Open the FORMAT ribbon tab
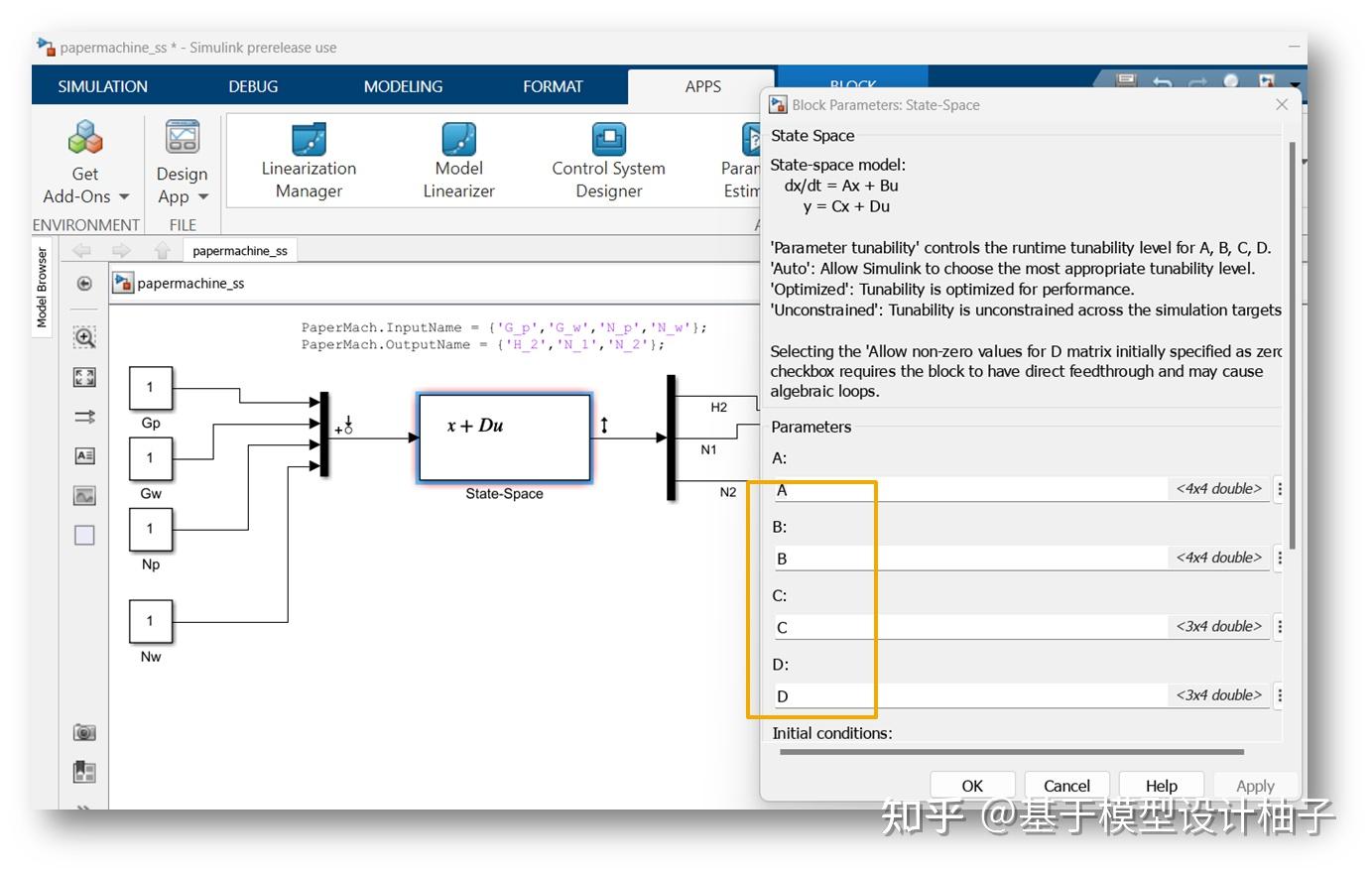This screenshot has width=1372, height=874. point(553,86)
